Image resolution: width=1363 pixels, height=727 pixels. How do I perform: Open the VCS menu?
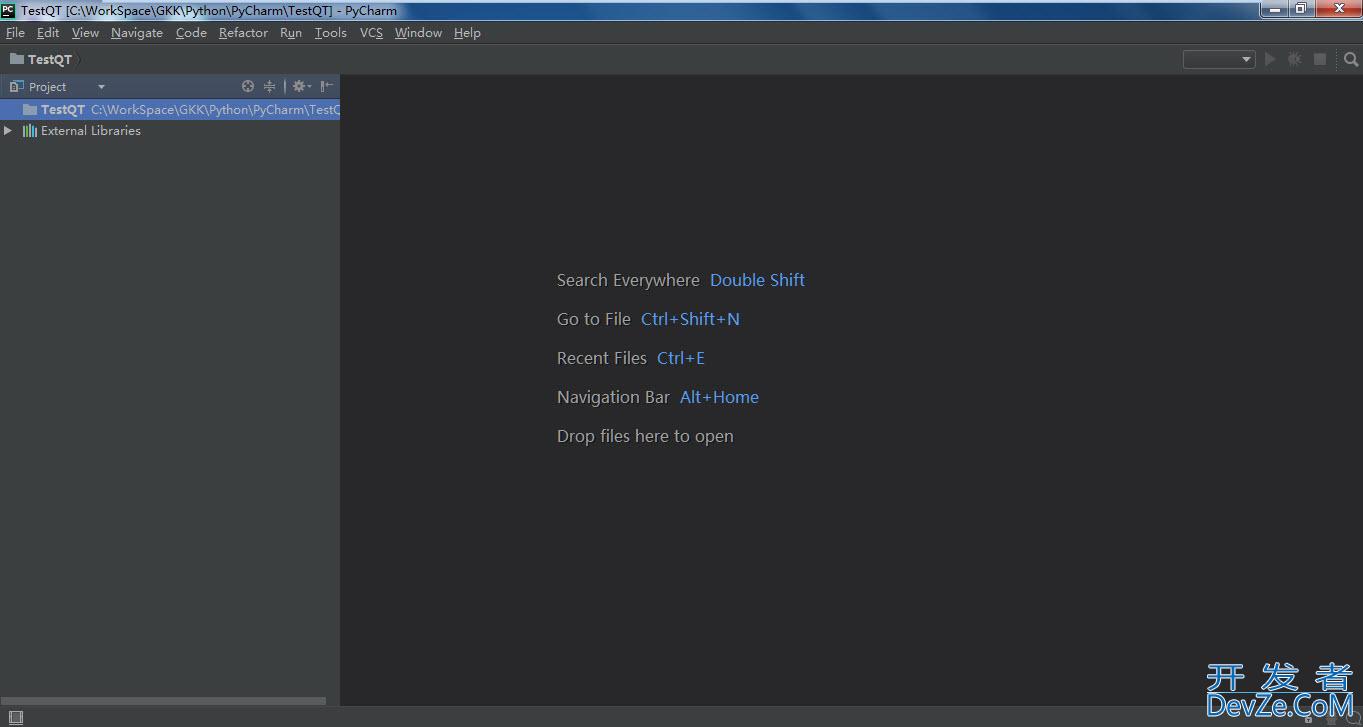[x=371, y=33]
